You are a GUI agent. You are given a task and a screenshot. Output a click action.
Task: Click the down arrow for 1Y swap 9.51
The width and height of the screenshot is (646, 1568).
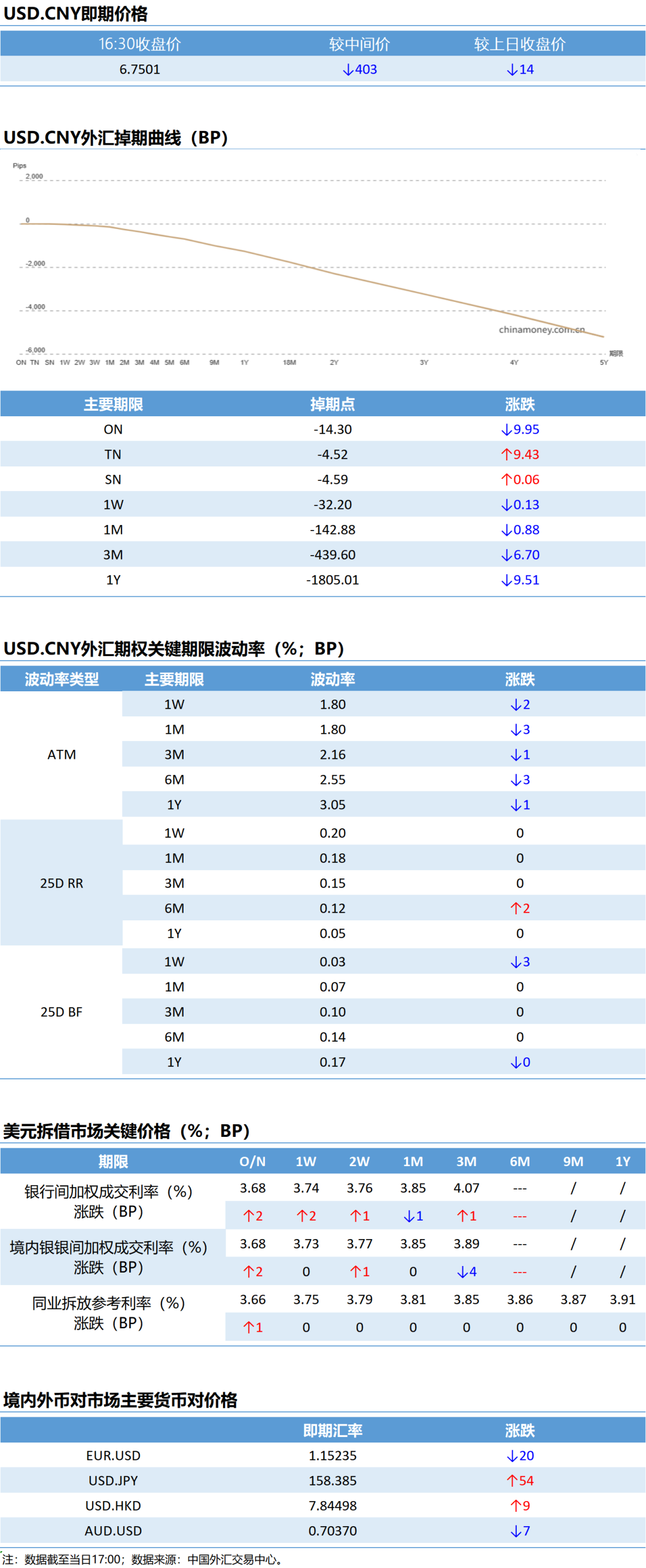click(506, 580)
